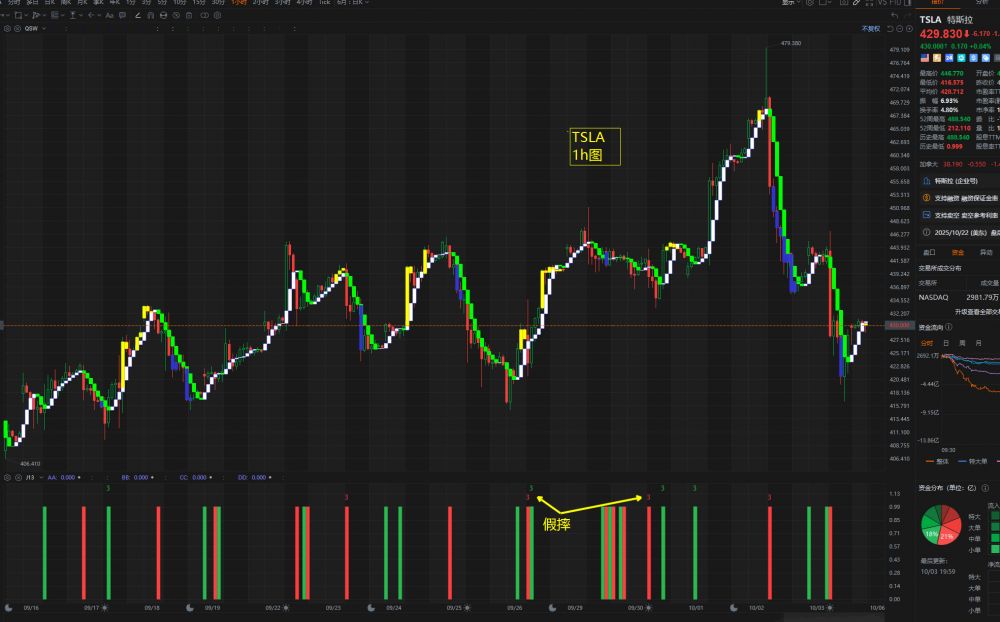The image size is (1000, 622).
Task: Switch to the 盘口 tab
Action: point(929,253)
